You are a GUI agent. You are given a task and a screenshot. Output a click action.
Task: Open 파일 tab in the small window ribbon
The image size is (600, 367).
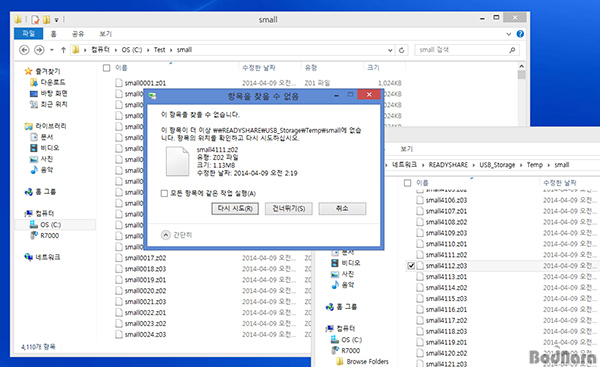pos(28,34)
